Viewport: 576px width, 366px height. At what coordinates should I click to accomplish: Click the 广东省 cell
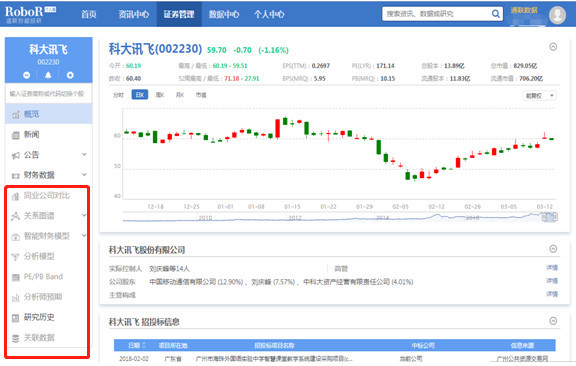[173, 359]
